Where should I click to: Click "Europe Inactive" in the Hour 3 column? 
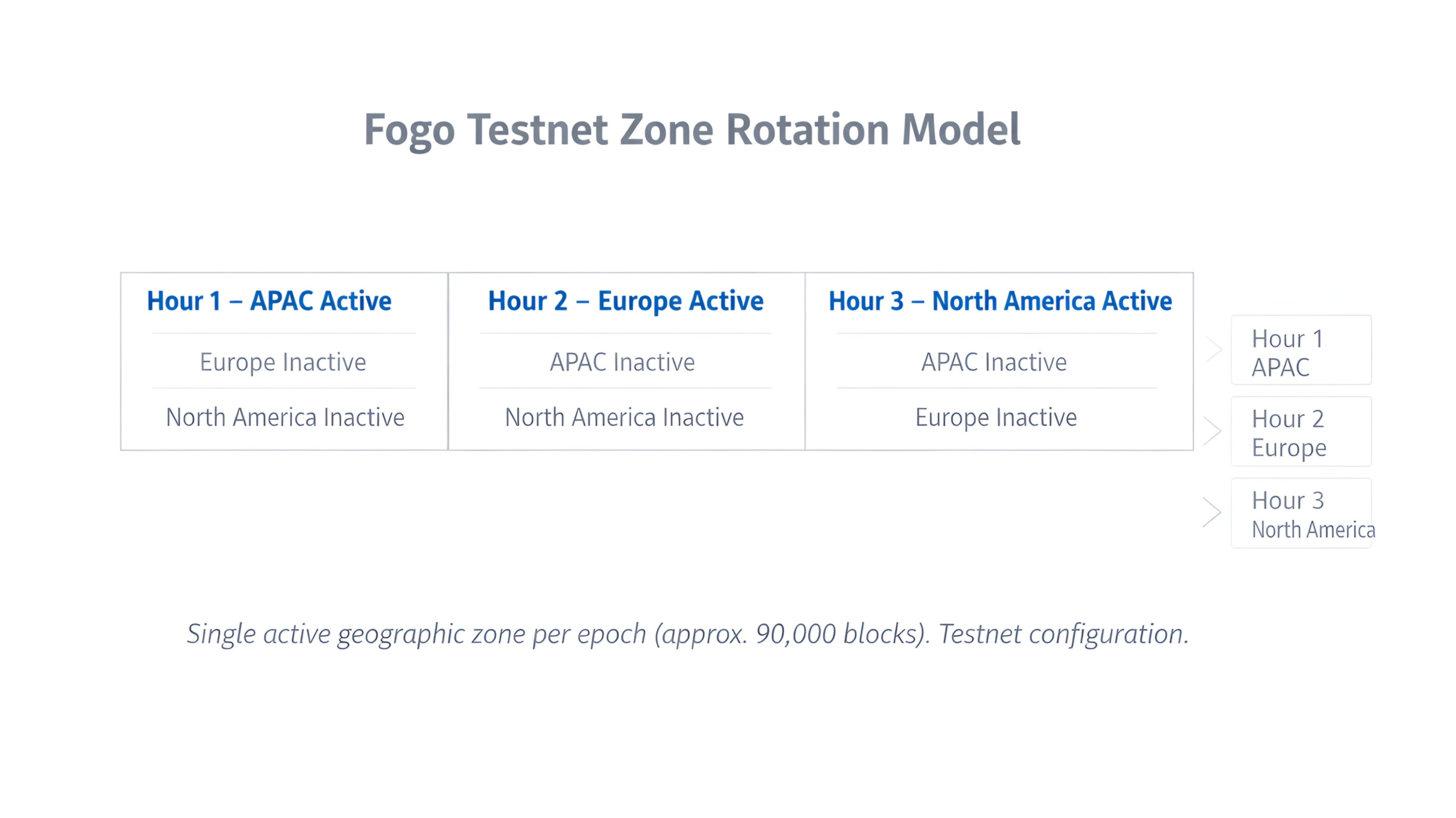click(996, 417)
